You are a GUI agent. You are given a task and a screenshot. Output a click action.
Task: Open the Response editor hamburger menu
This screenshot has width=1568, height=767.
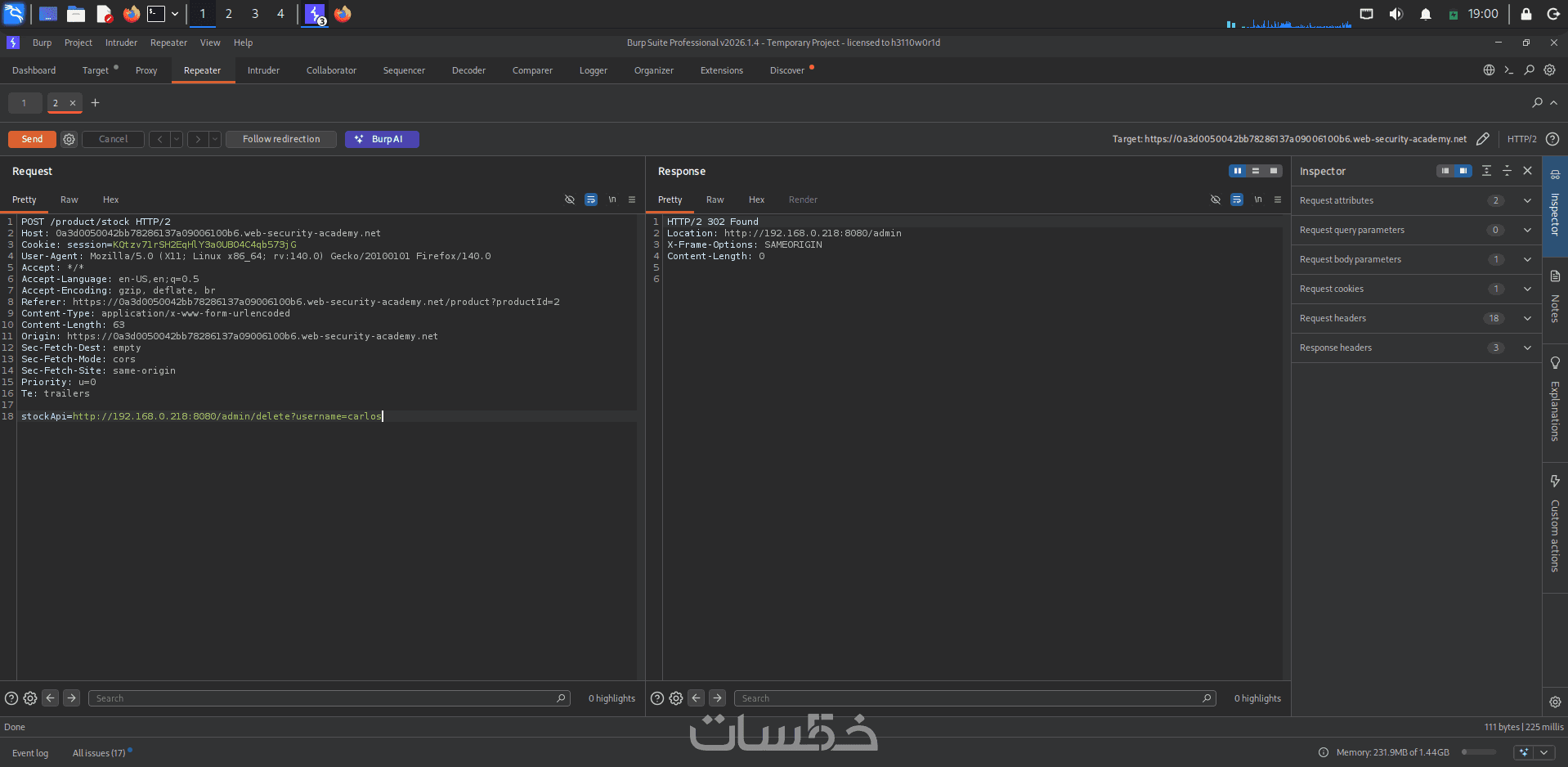[x=1278, y=200]
